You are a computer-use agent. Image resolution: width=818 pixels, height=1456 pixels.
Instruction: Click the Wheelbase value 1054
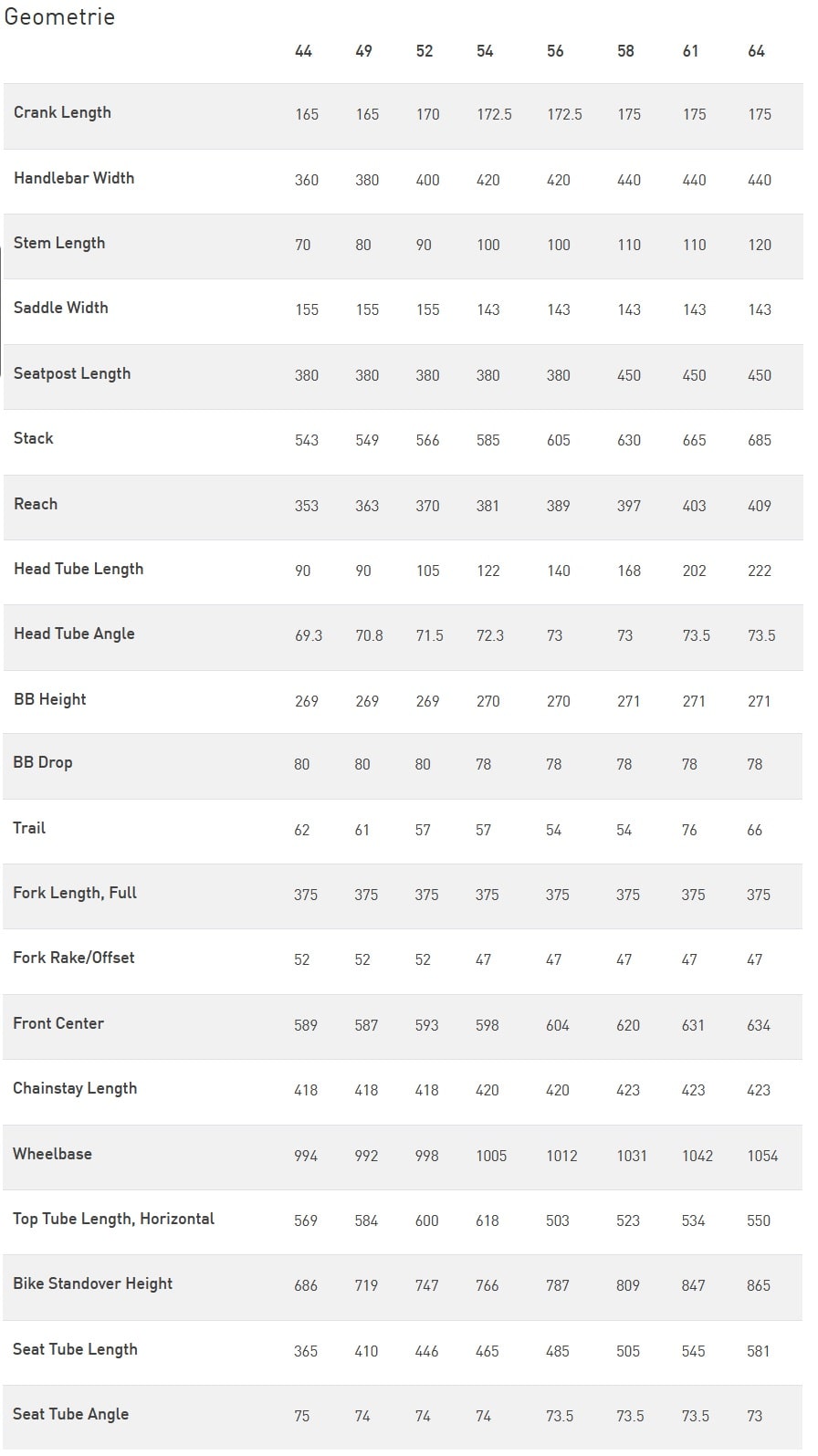(x=762, y=1156)
